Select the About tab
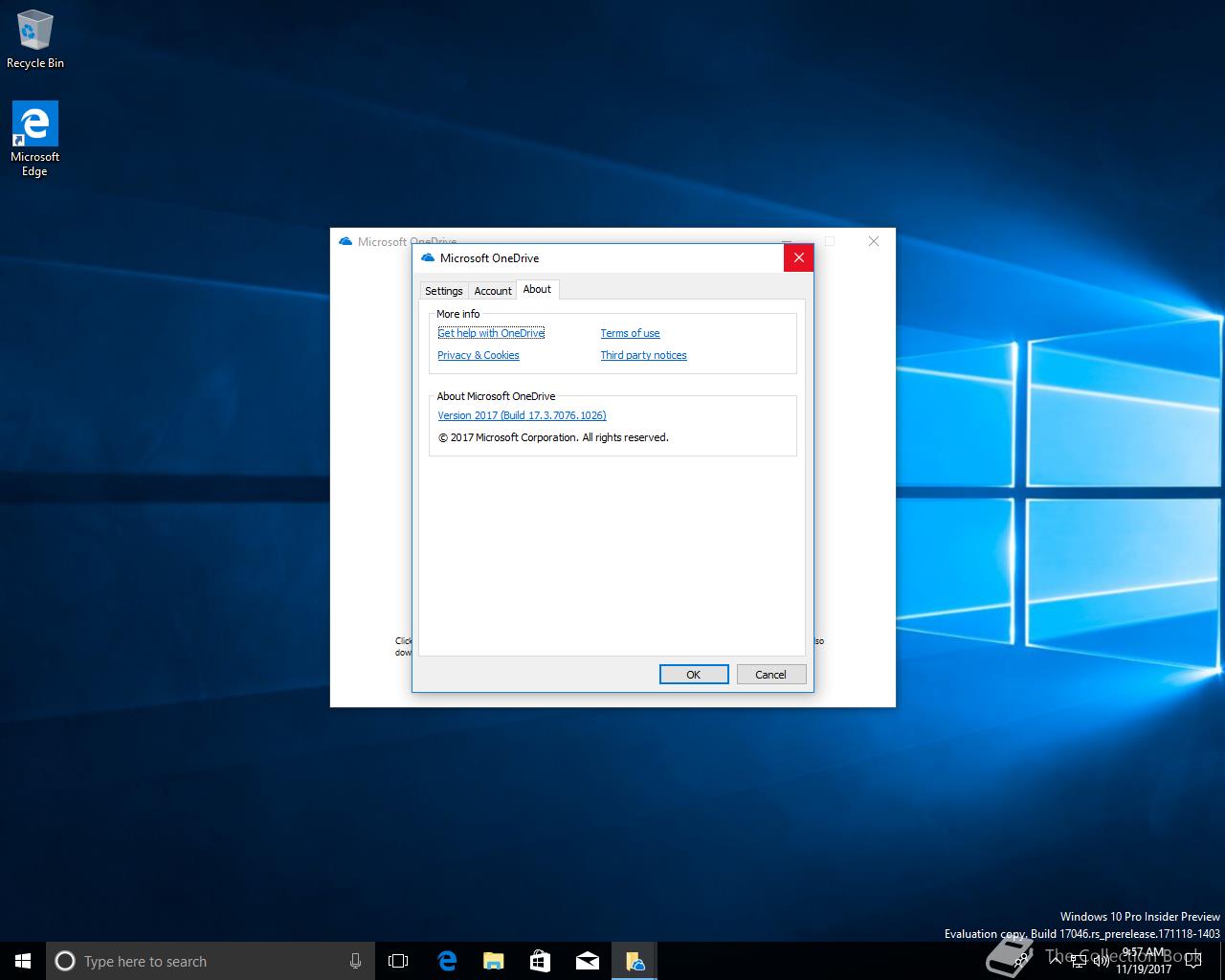Image resolution: width=1225 pixels, height=980 pixels. coord(537,289)
